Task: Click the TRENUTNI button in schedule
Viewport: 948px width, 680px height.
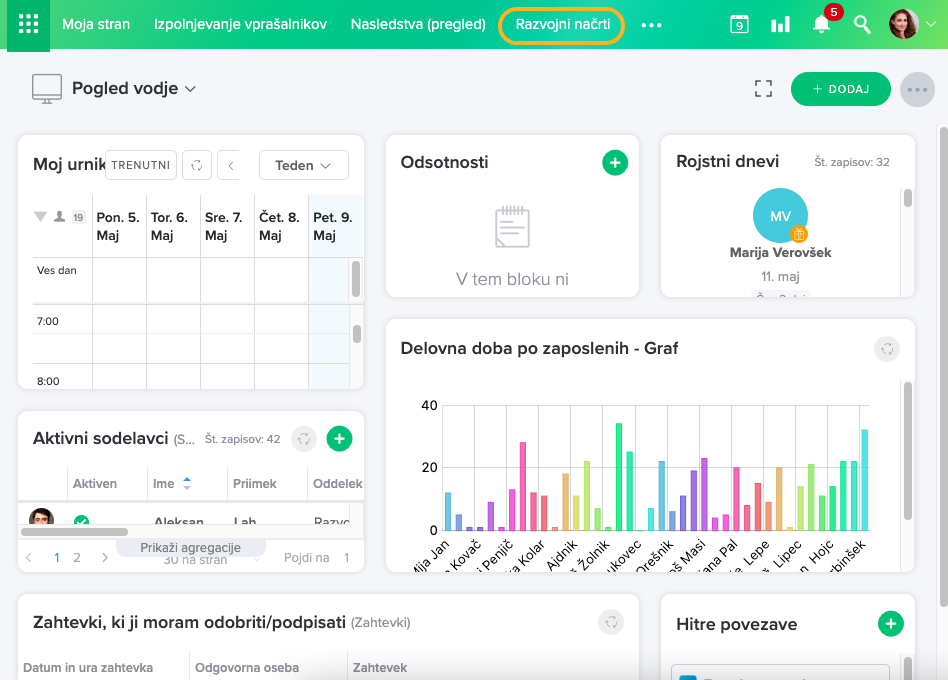Action: (x=141, y=165)
